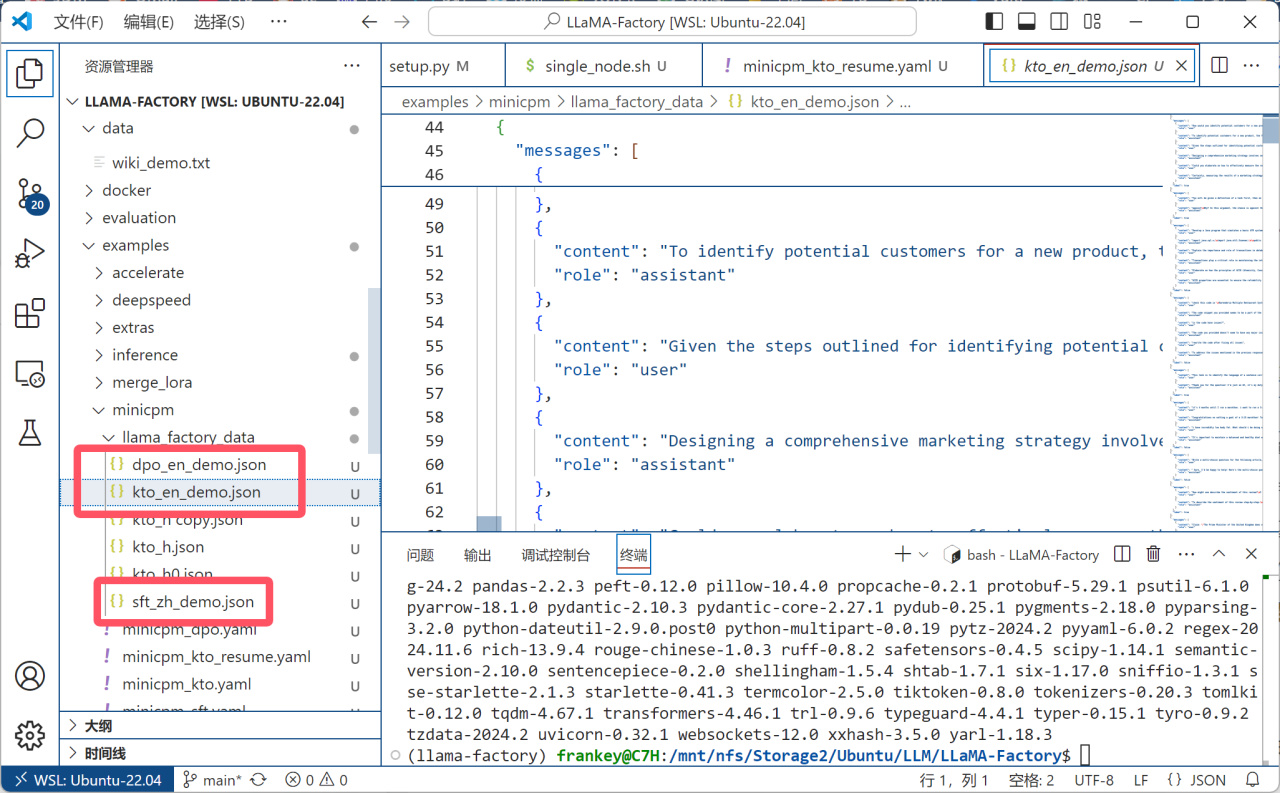Open the Manage gear in activity bar
This screenshot has width=1280, height=793.
pos(30,736)
